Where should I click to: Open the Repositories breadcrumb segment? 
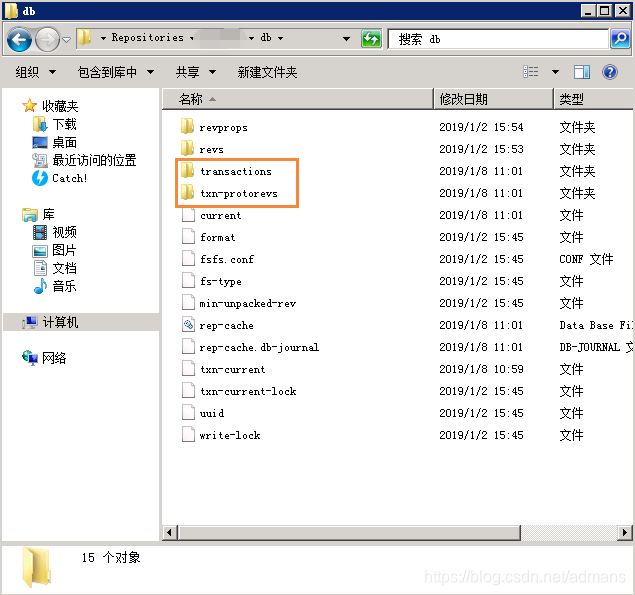point(147,38)
